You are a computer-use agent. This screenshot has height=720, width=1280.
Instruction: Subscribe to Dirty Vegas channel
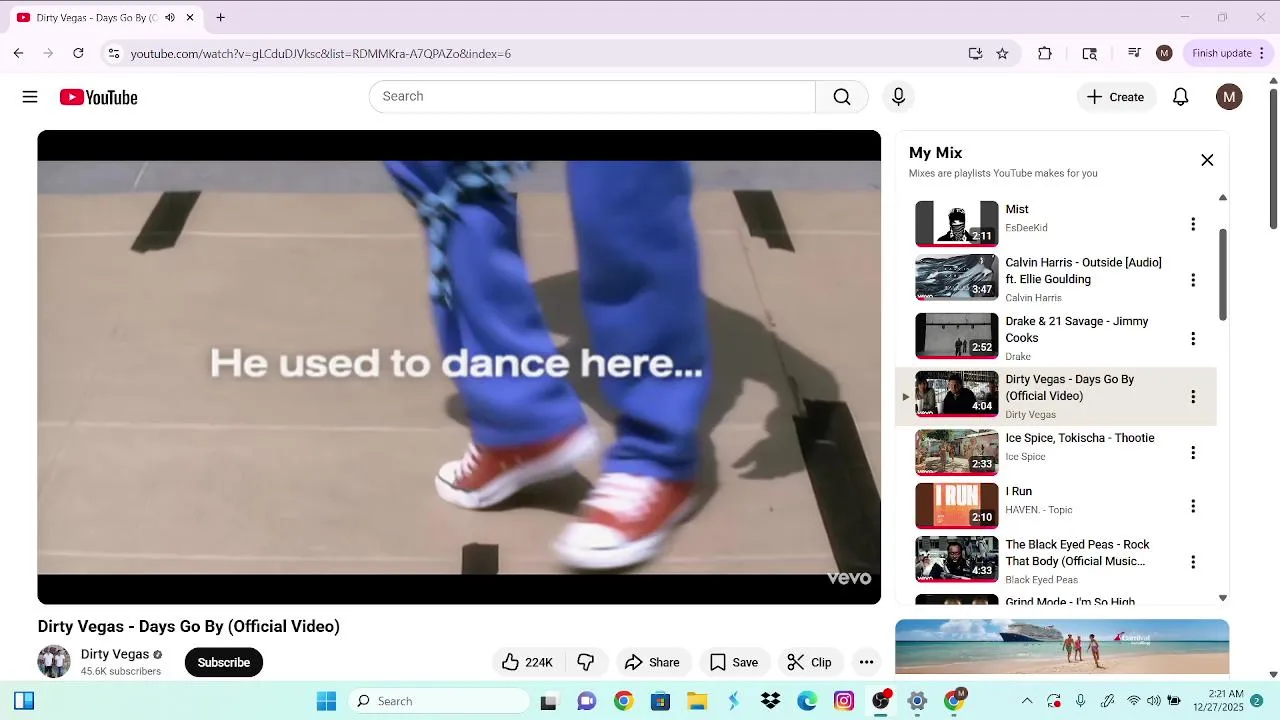point(224,662)
